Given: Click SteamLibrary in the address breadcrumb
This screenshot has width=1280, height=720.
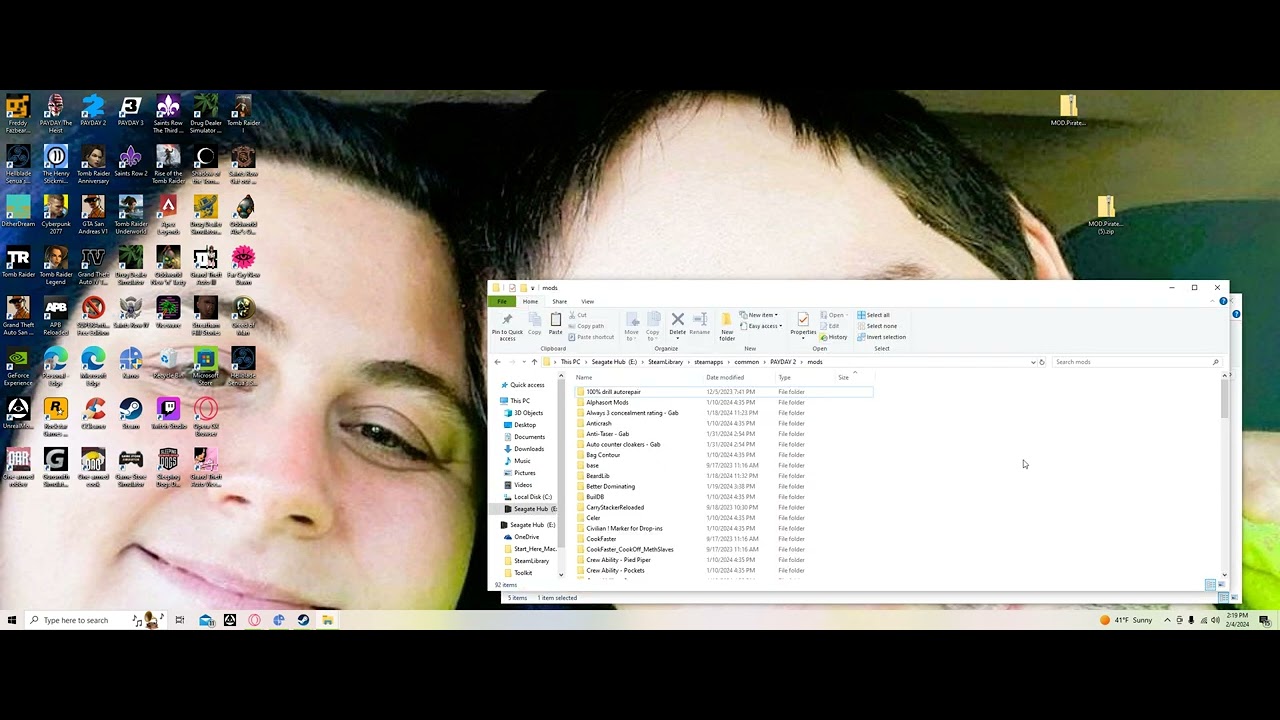Looking at the screenshot, I should pyautogui.click(x=665, y=362).
